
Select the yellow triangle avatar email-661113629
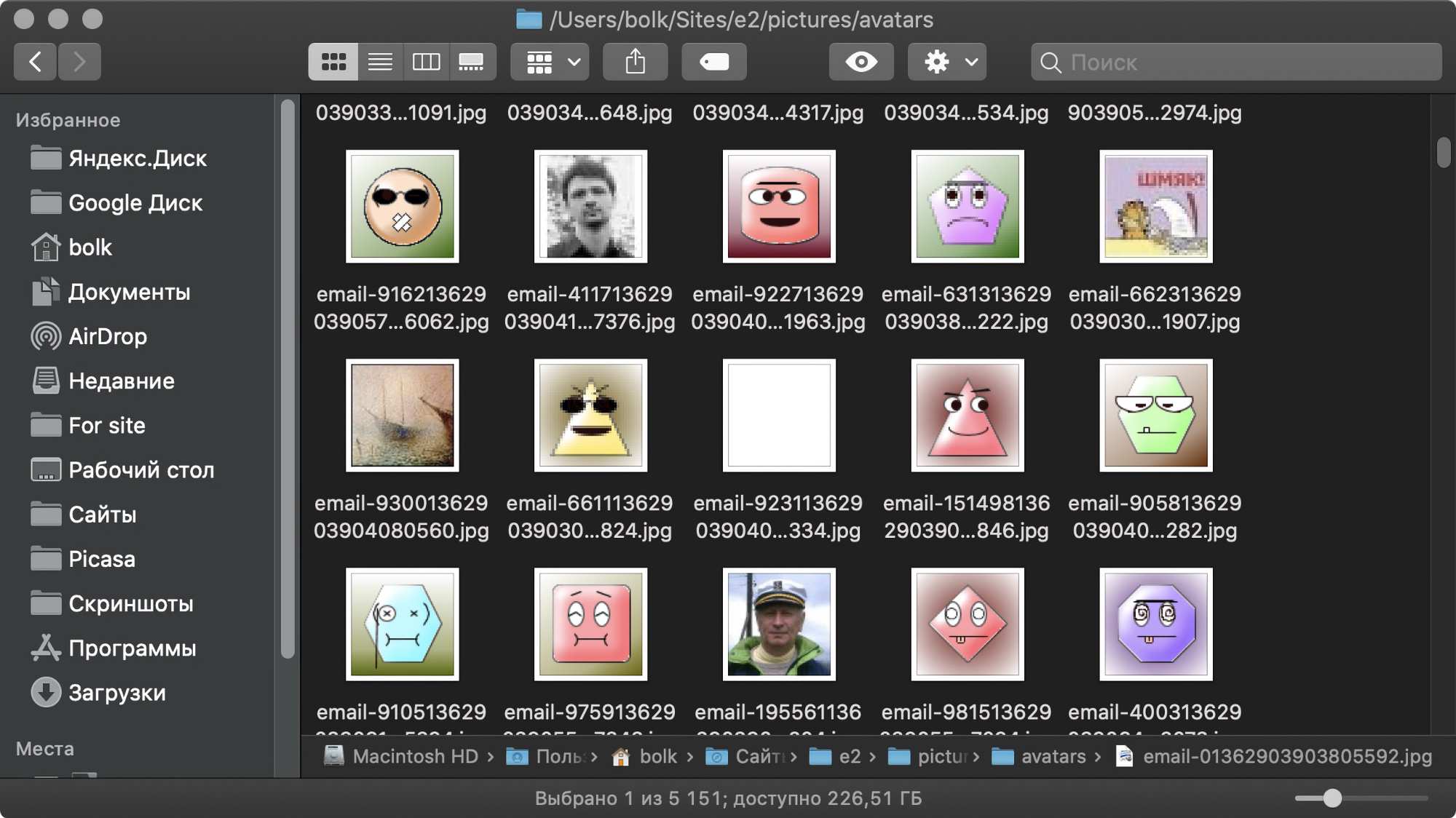coord(590,416)
